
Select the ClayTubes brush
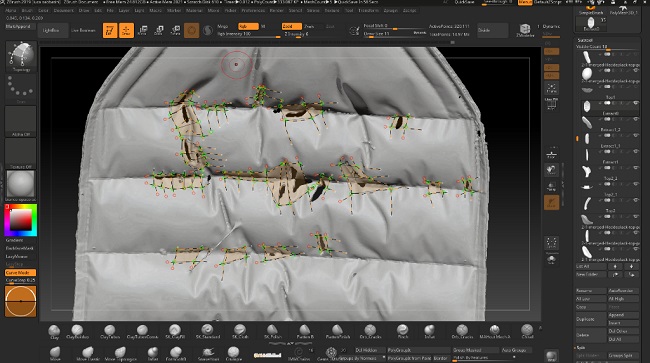(110, 332)
